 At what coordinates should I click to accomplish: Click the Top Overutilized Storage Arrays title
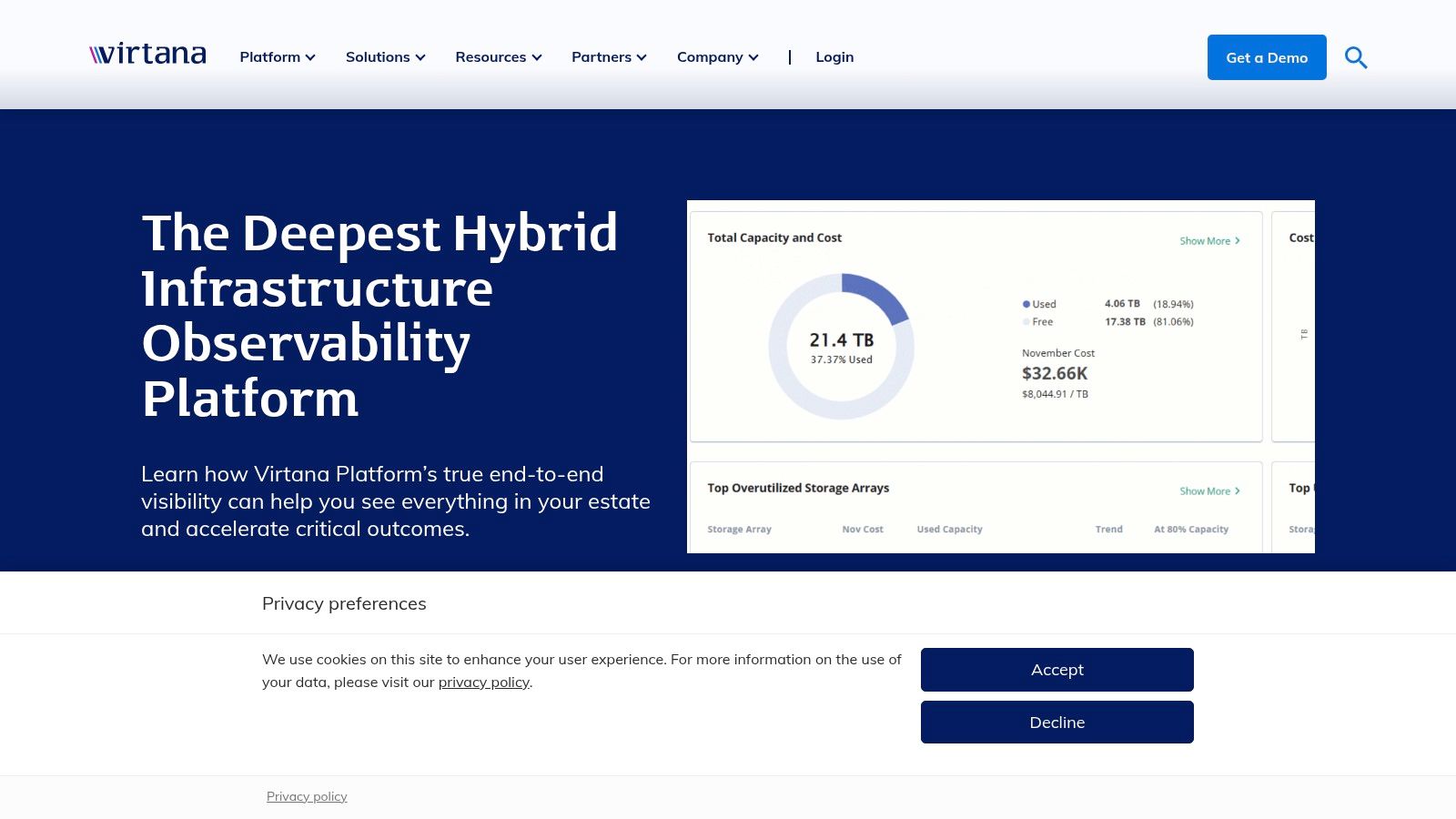(x=798, y=488)
